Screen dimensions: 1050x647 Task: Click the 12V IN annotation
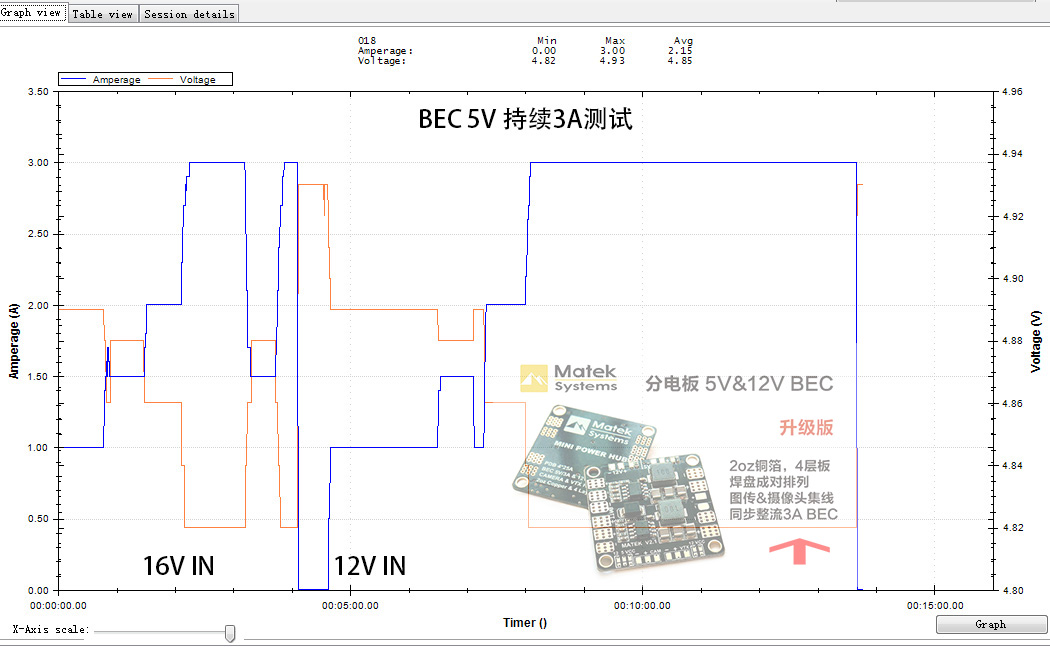(370, 566)
